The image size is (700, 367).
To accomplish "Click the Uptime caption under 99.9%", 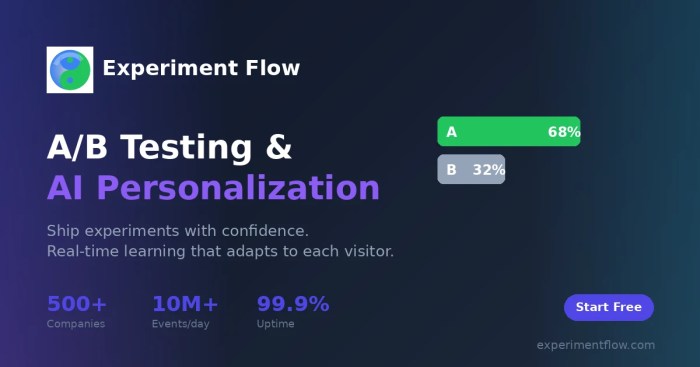I will tap(275, 324).
